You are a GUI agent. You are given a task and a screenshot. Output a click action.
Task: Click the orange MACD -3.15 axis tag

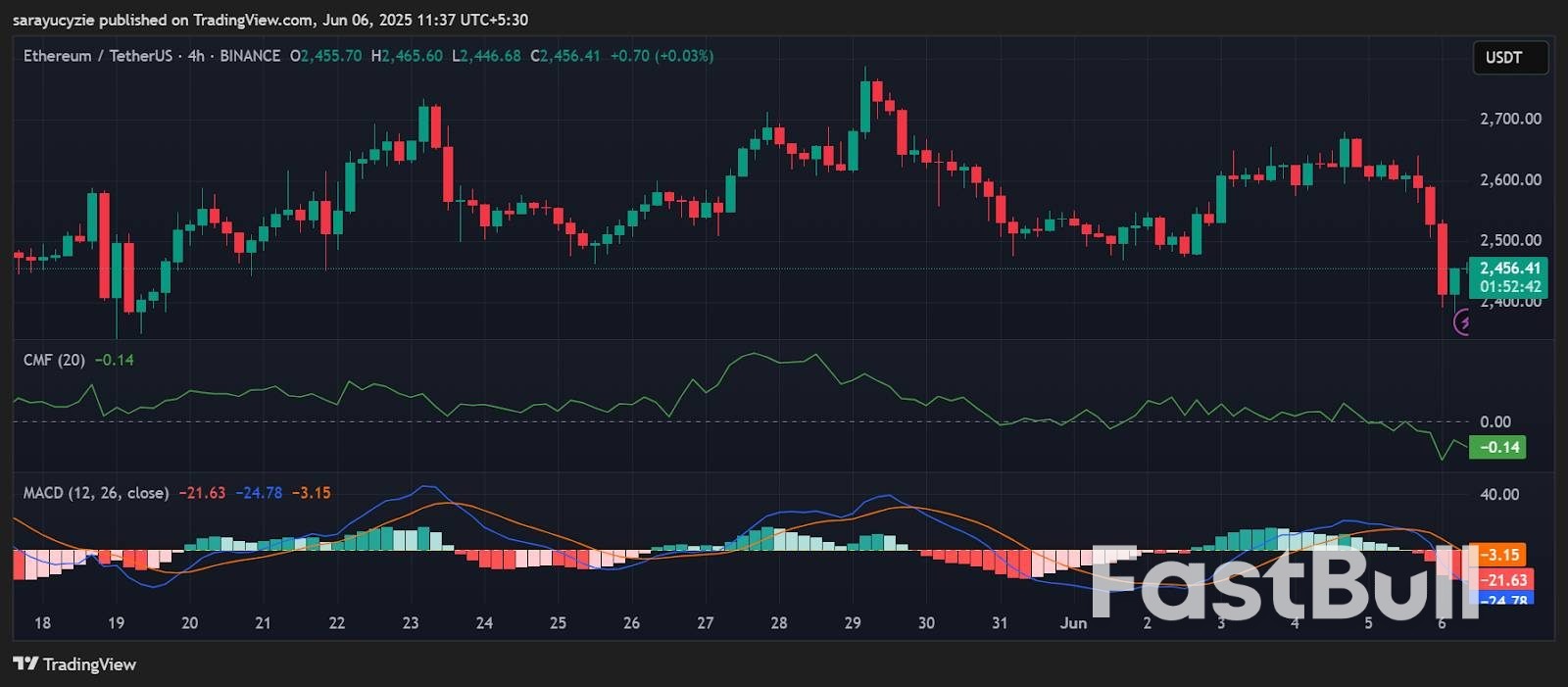(x=1498, y=555)
